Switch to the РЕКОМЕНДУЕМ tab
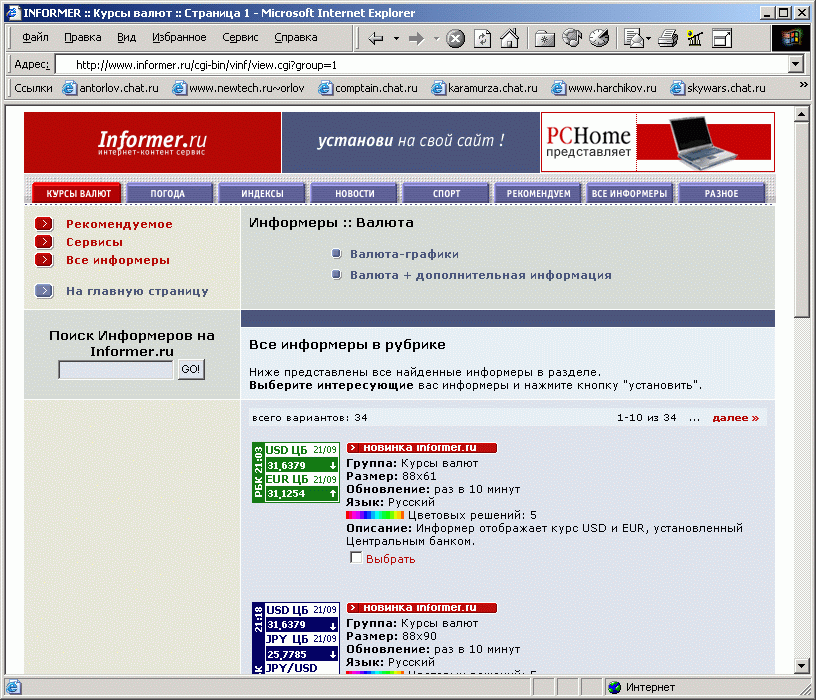816x700 pixels. click(538, 193)
